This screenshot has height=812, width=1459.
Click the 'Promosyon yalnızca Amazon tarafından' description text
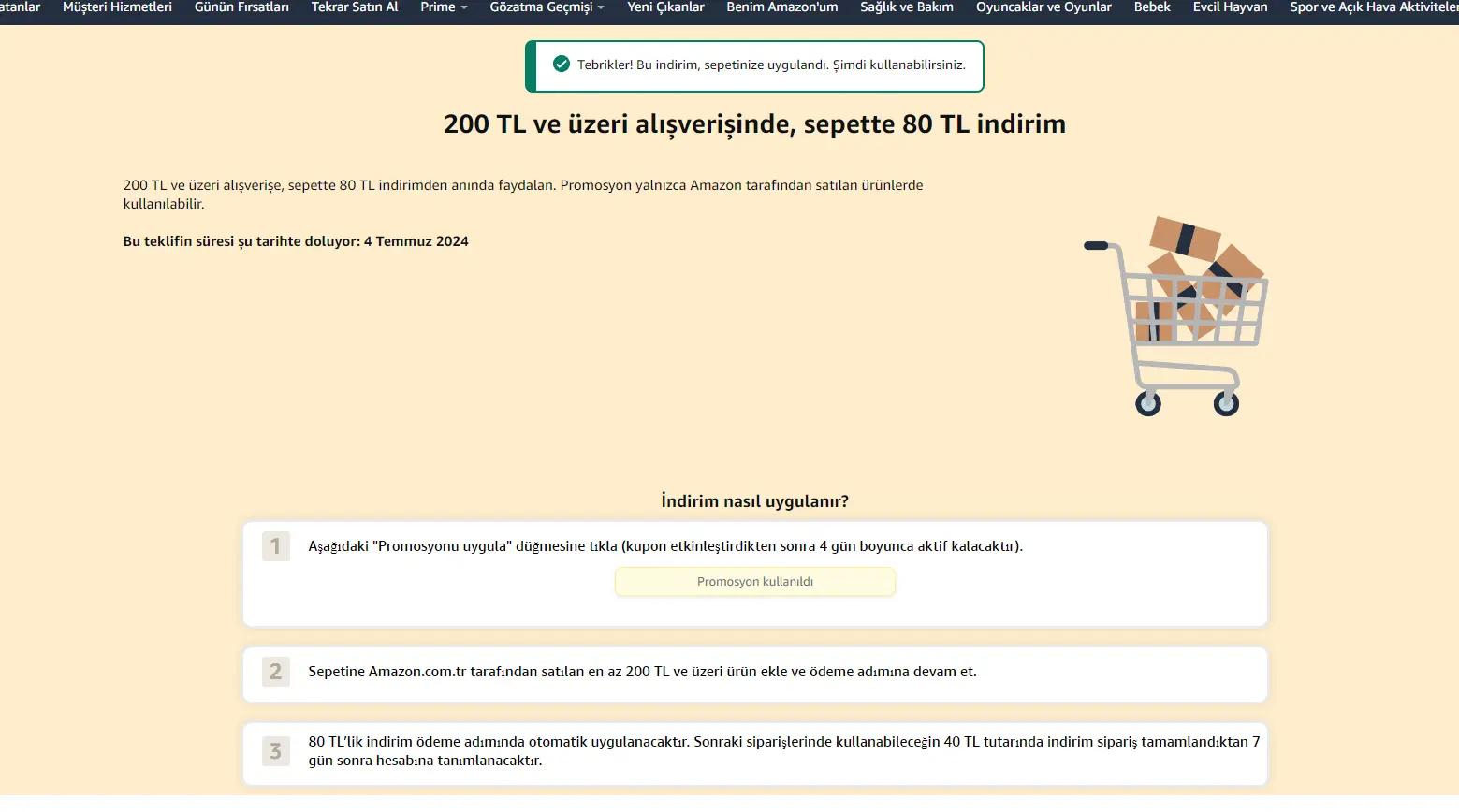[523, 195]
